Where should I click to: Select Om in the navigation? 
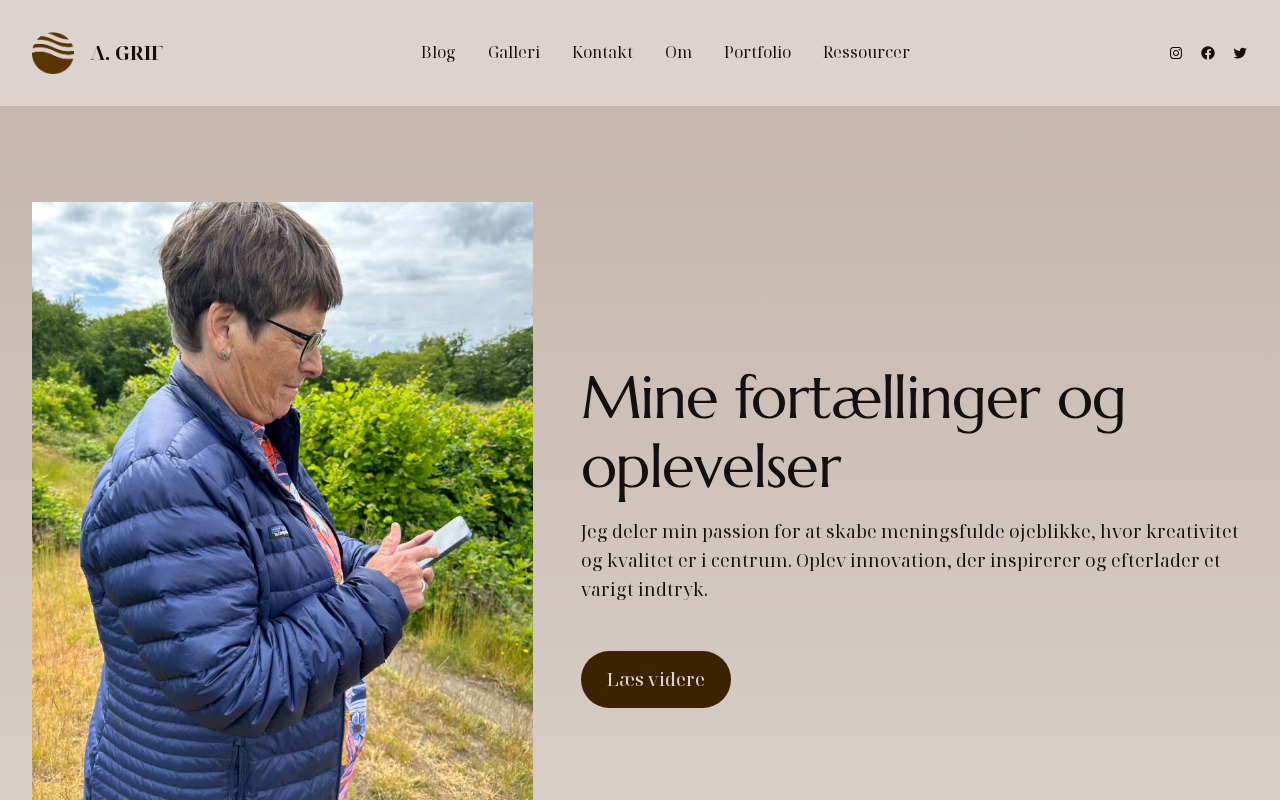[x=678, y=53]
